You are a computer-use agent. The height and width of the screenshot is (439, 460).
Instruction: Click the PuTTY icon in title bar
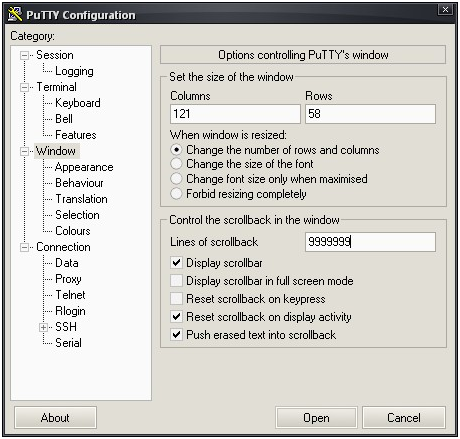(15, 14)
